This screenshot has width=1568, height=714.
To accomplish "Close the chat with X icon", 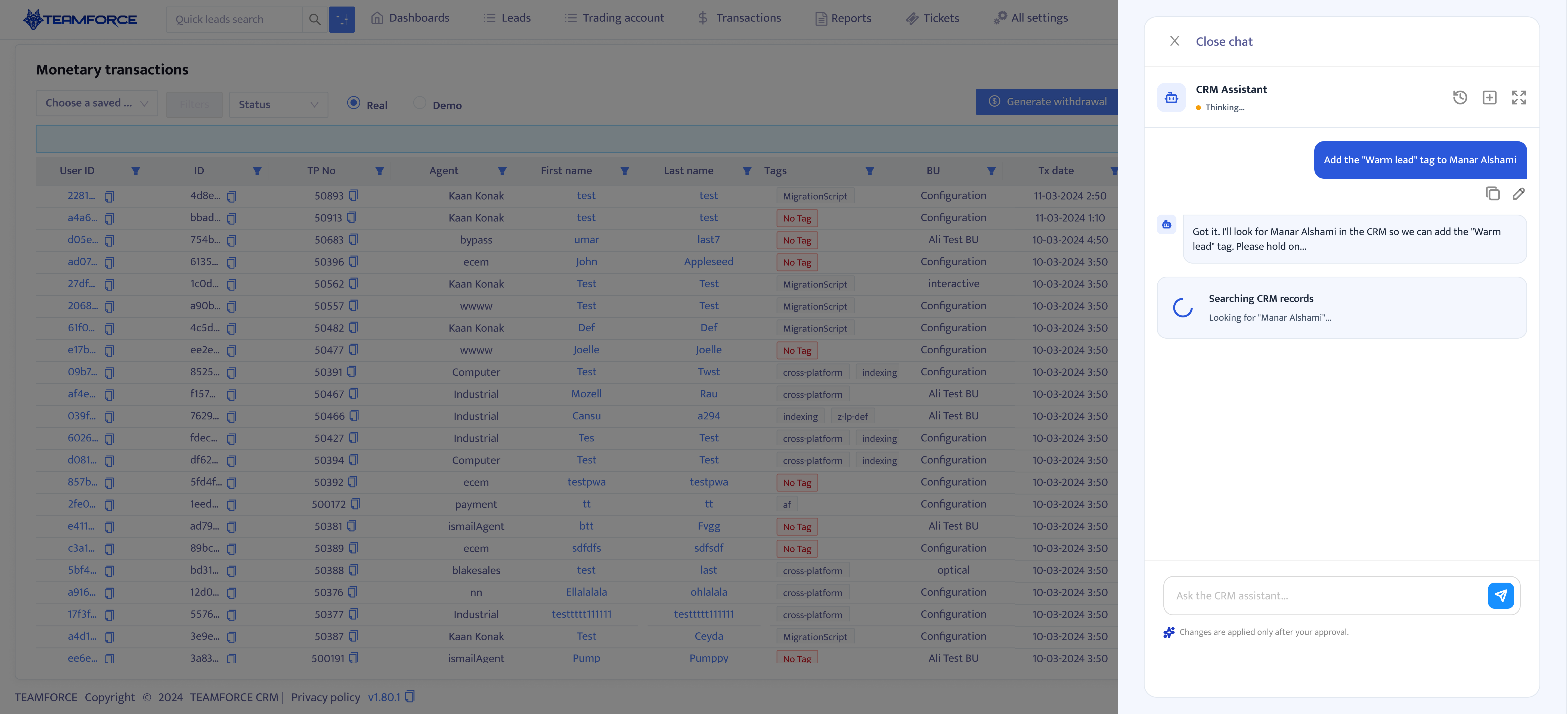I will pyautogui.click(x=1175, y=41).
